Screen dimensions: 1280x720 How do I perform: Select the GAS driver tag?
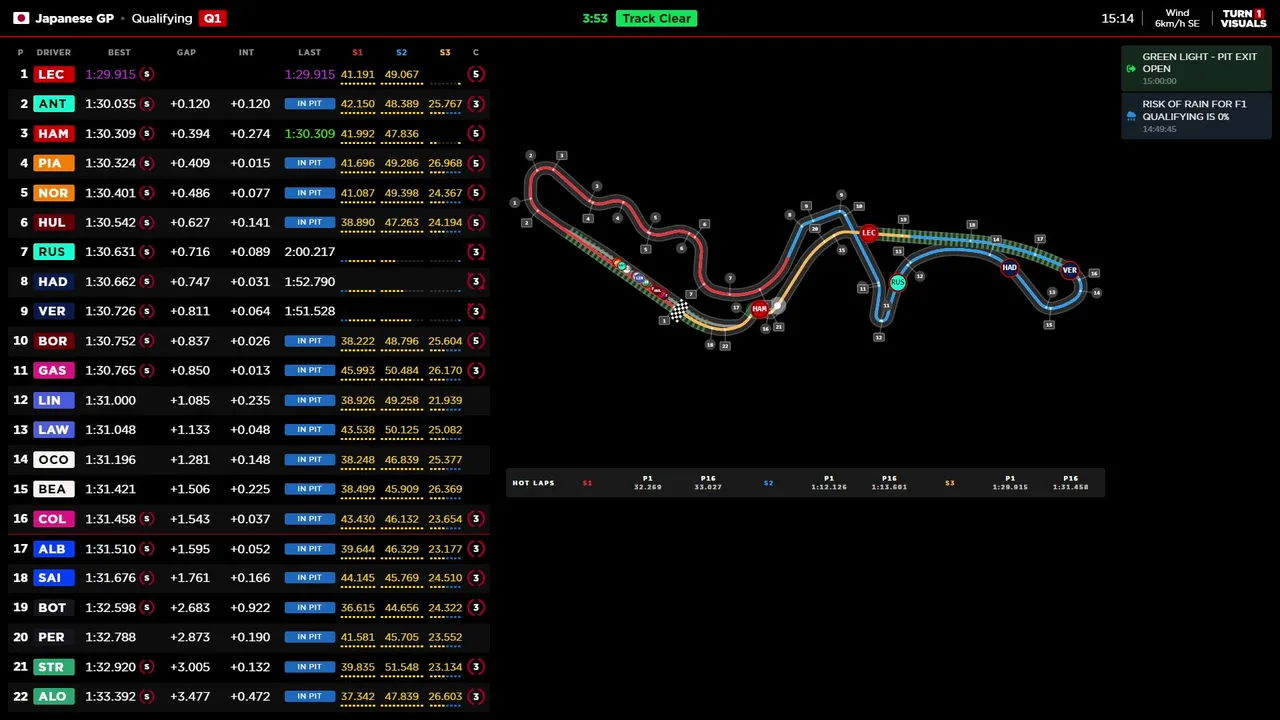point(52,370)
